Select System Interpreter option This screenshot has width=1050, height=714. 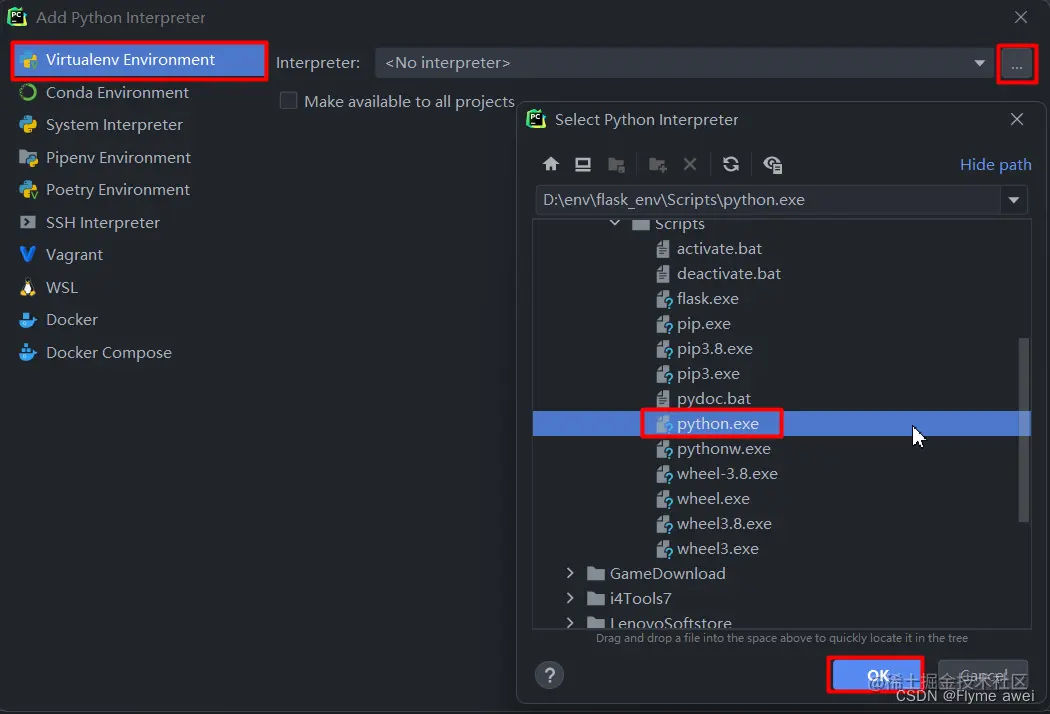[114, 125]
